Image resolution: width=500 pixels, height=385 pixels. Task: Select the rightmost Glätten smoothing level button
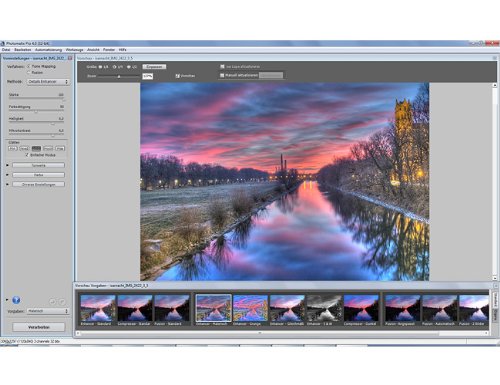60,148
